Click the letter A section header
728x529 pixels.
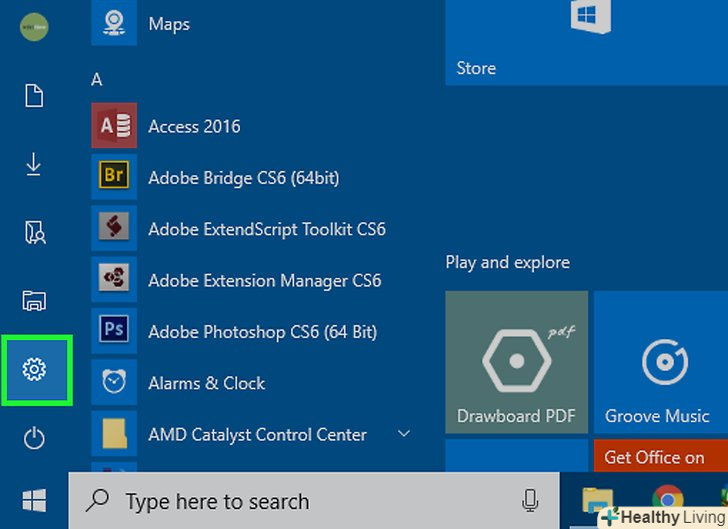(97, 80)
